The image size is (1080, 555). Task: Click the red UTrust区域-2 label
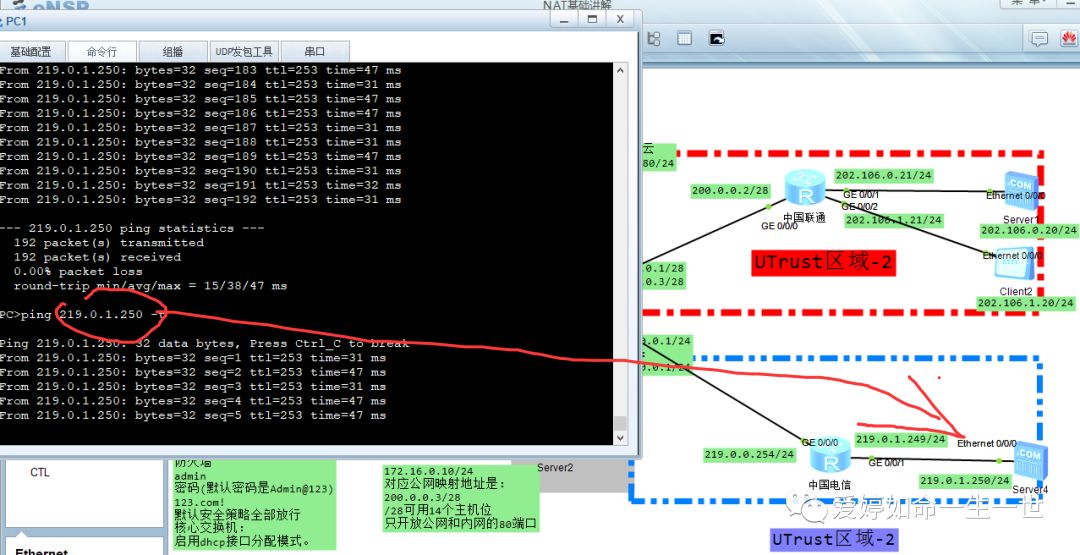(x=824, y=262)
